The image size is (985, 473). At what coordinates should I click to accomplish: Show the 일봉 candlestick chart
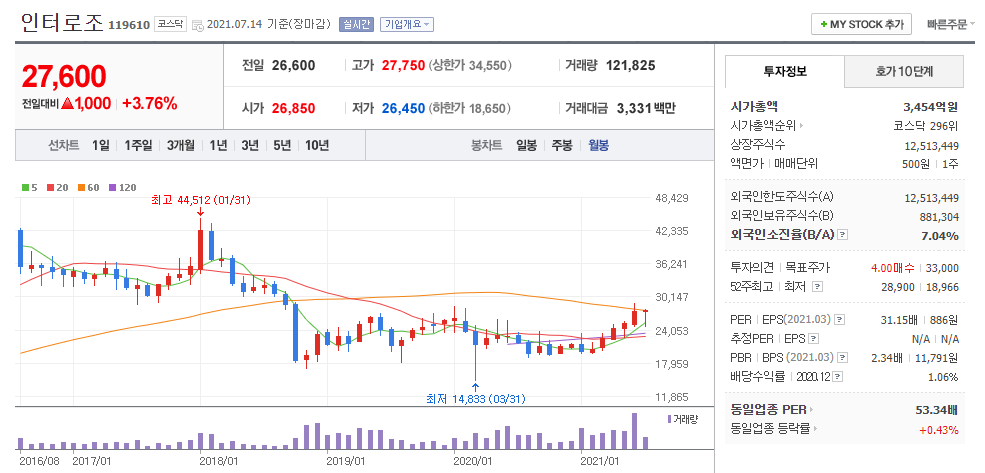click(526, 146)
